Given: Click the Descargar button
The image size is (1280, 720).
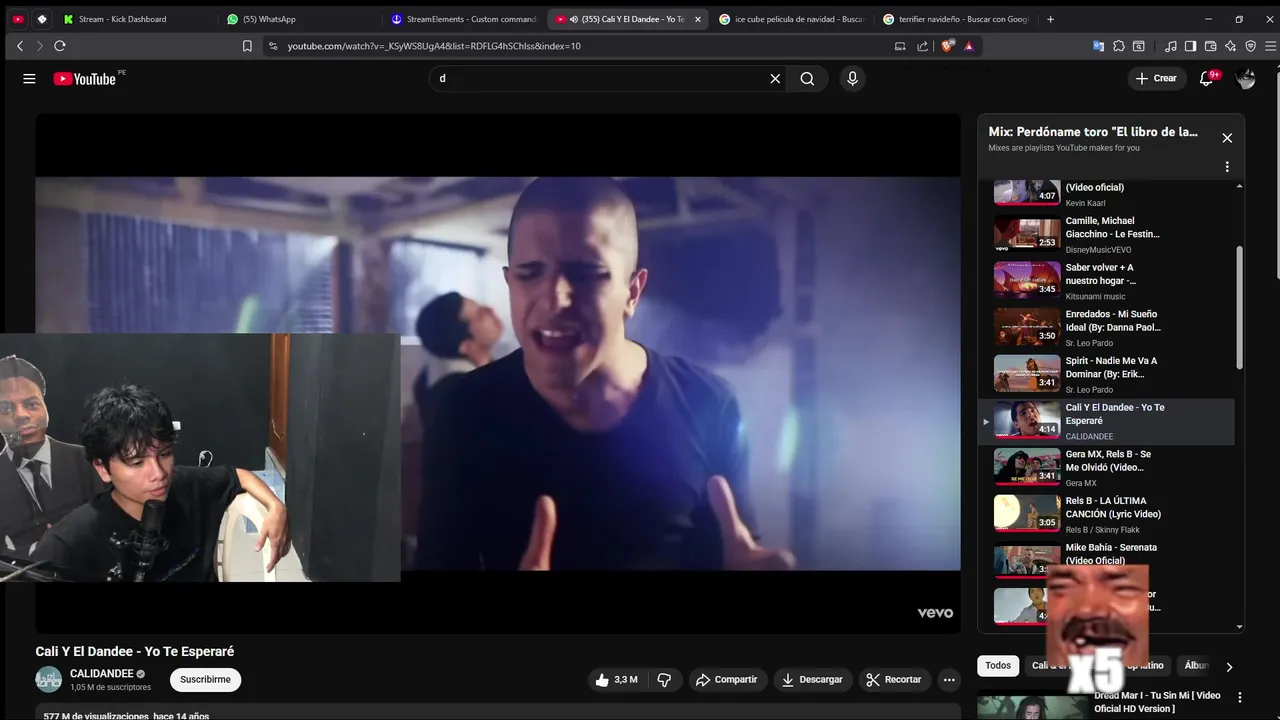Looking at the screenshot, I should [812, 680].
